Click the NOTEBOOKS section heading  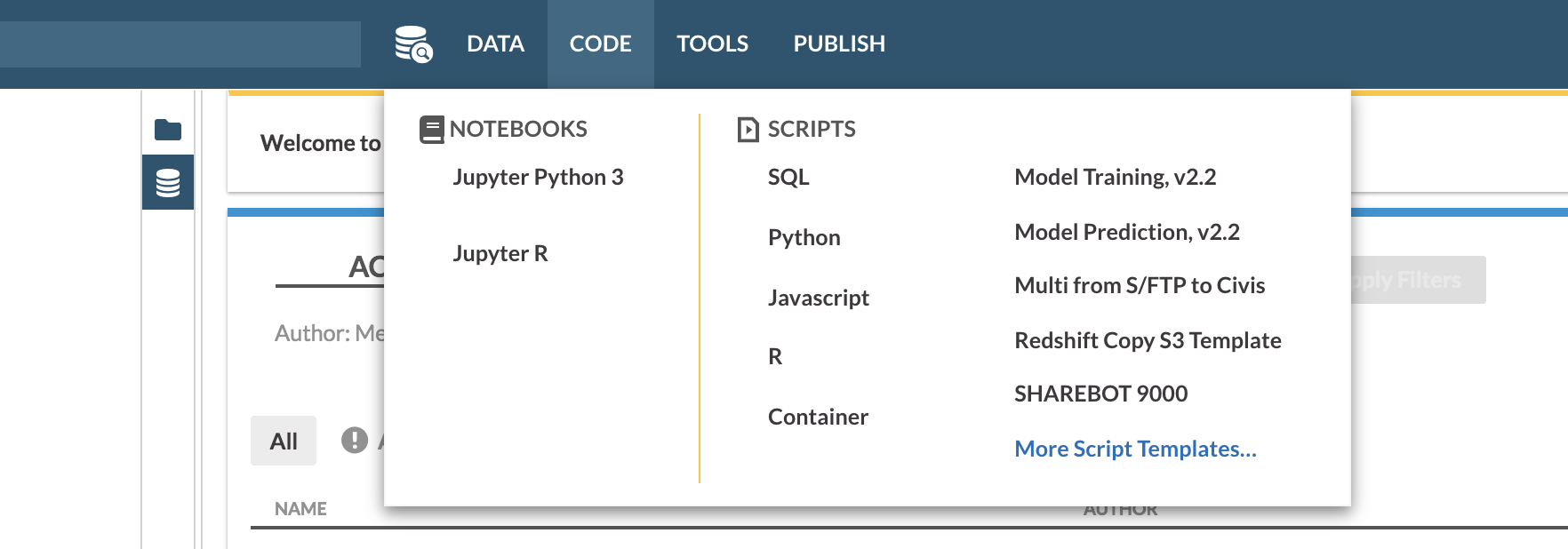518,129
